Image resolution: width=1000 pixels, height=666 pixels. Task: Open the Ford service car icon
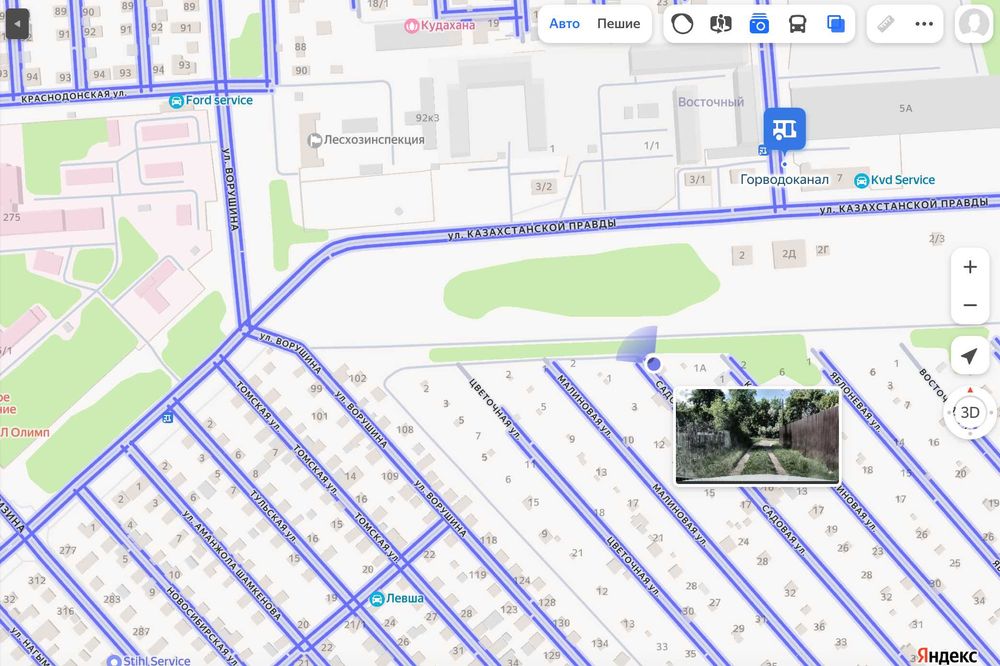(176, 101)
